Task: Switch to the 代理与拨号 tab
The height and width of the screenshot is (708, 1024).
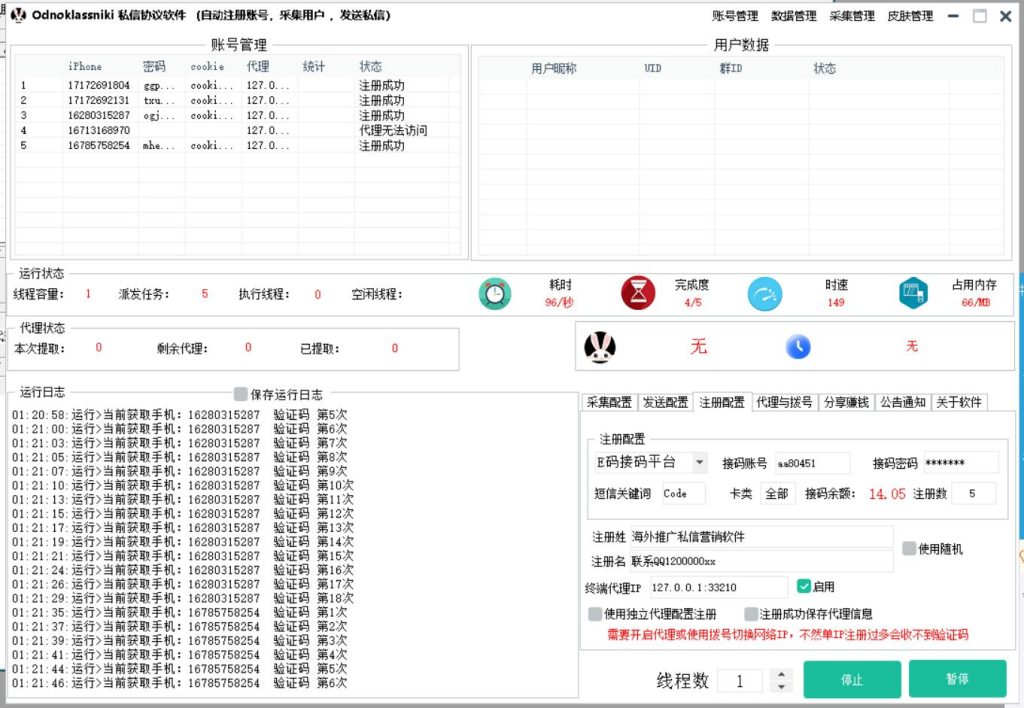Action: [x=786, y=400]
